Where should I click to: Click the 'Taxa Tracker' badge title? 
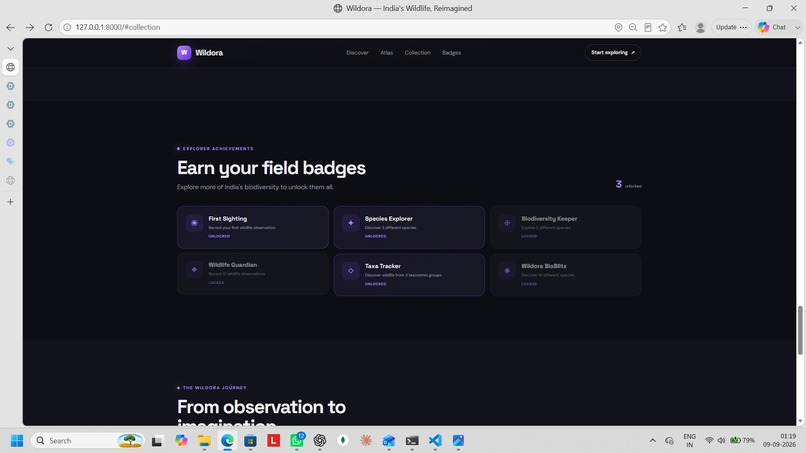pyautogui.click(x=382, y=266)
